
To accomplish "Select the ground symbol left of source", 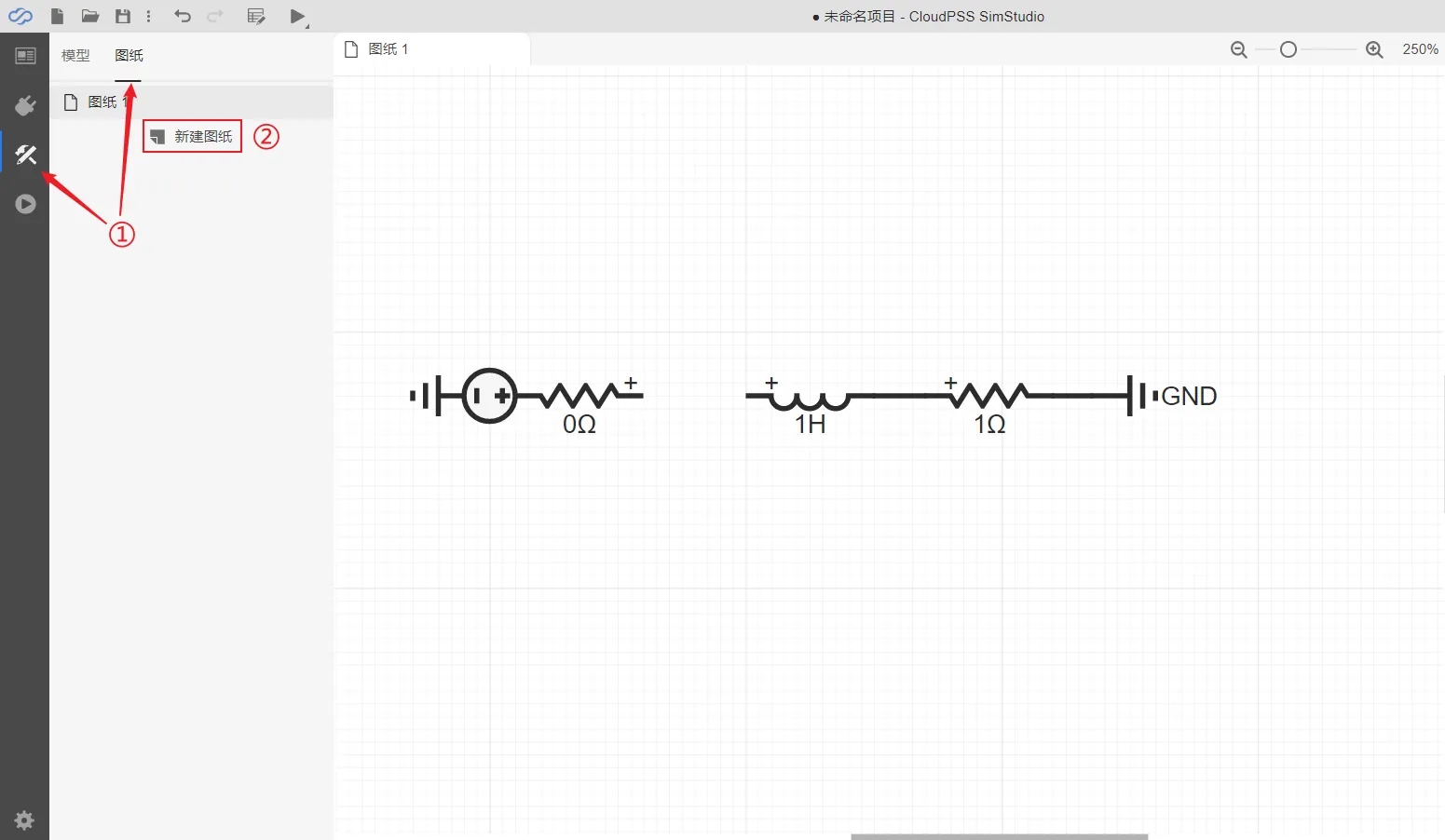I will pos(426,396).
